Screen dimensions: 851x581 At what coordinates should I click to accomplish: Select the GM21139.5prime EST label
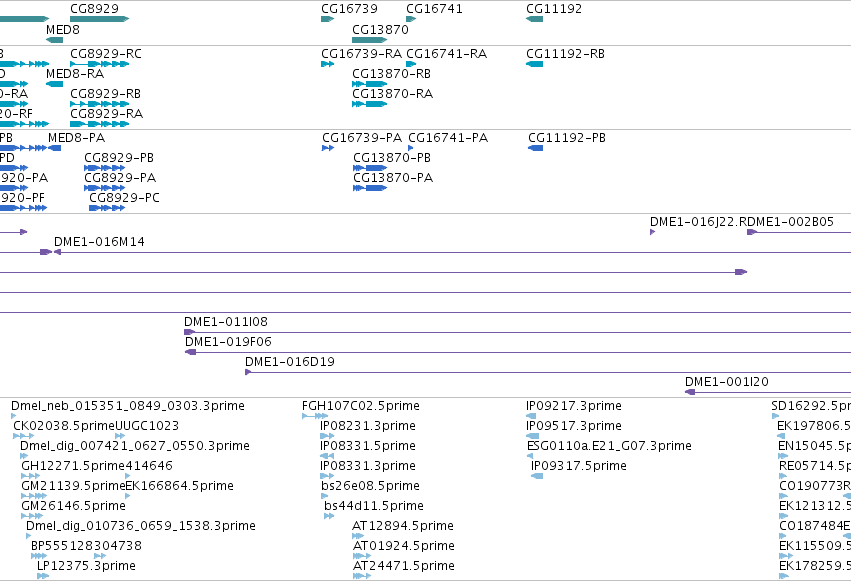click(73, 486)
